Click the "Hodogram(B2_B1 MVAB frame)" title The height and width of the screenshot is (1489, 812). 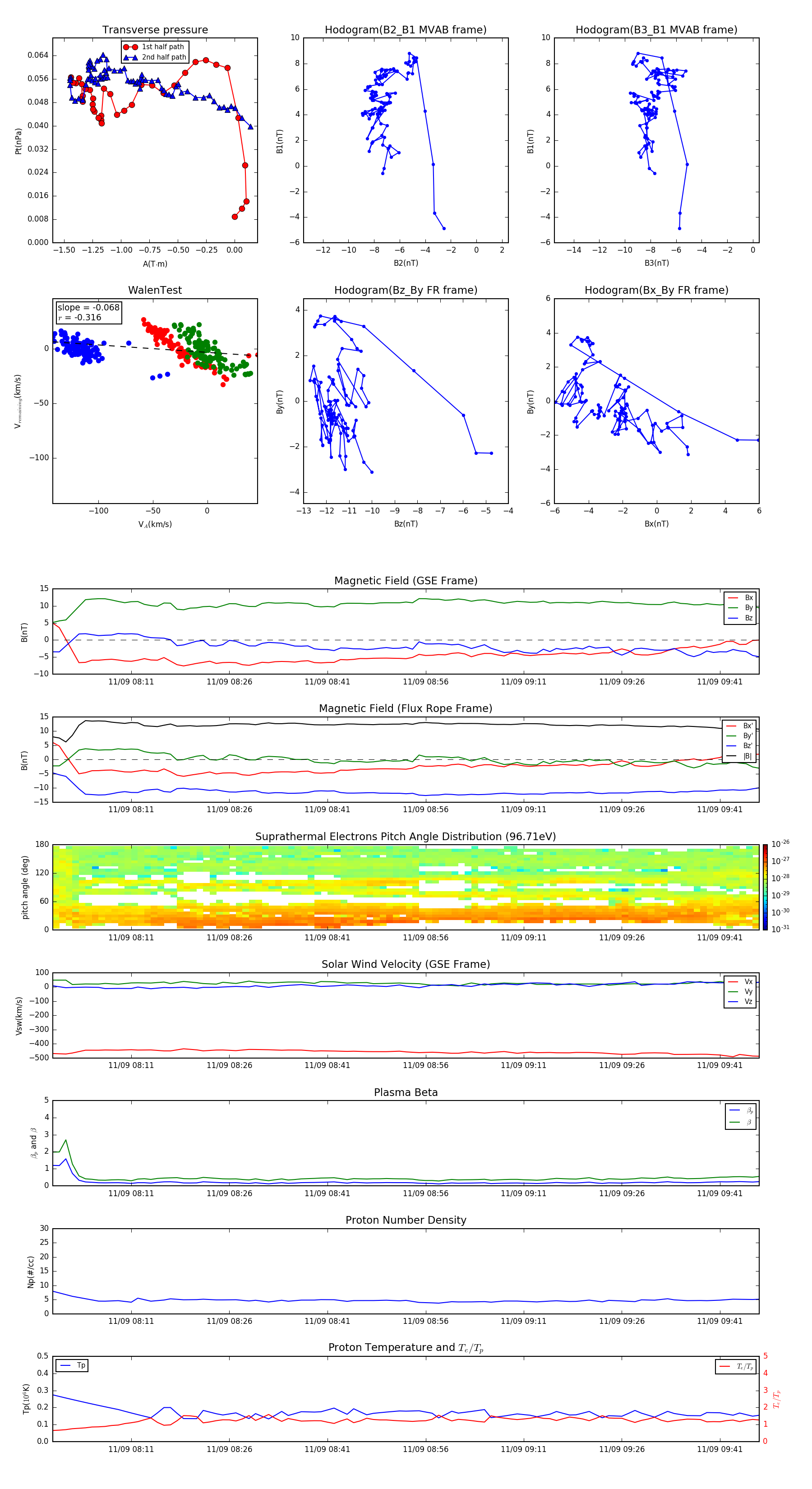[406, 30]
